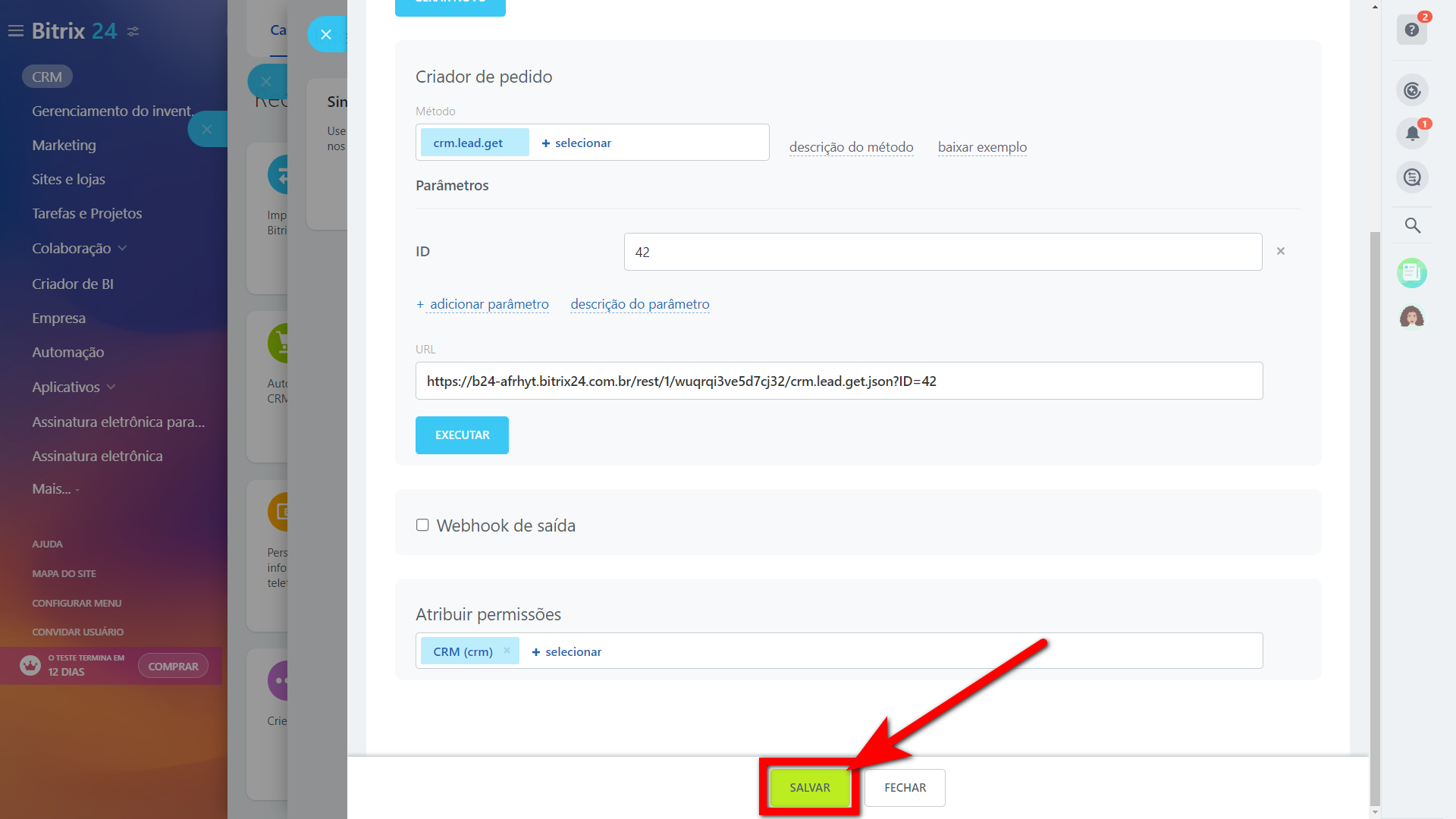Image resolution: width=1456 pixels, height=819 pixels.
Task: Click the SALVAR button
Action: click(809, 787)
